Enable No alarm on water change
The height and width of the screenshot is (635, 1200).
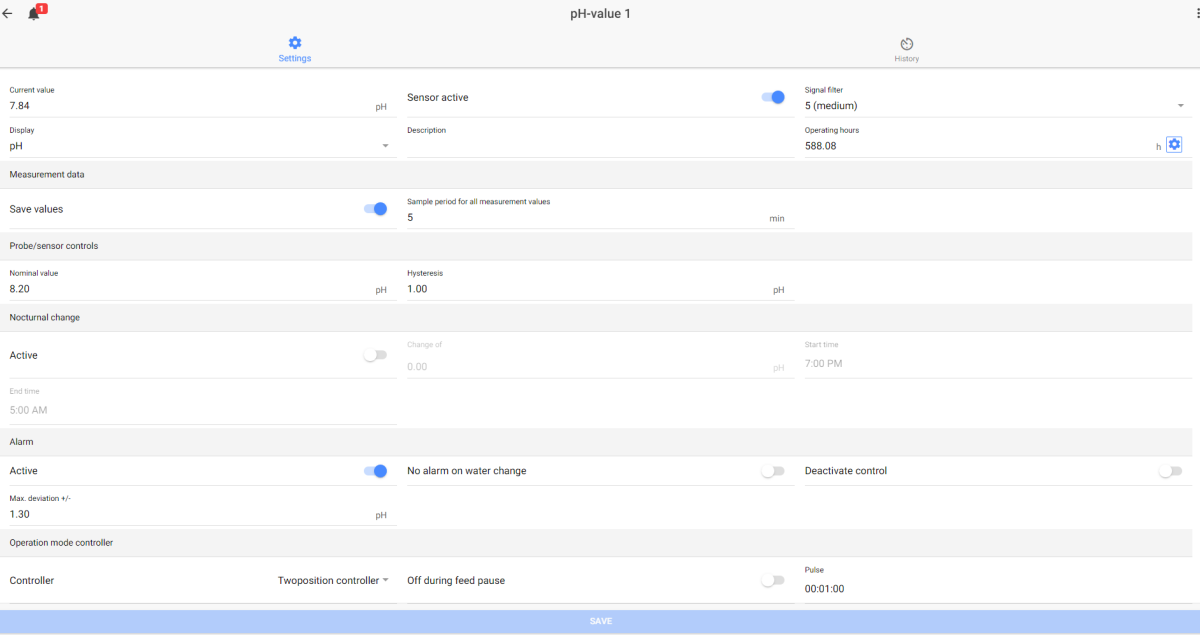[773, 471]
